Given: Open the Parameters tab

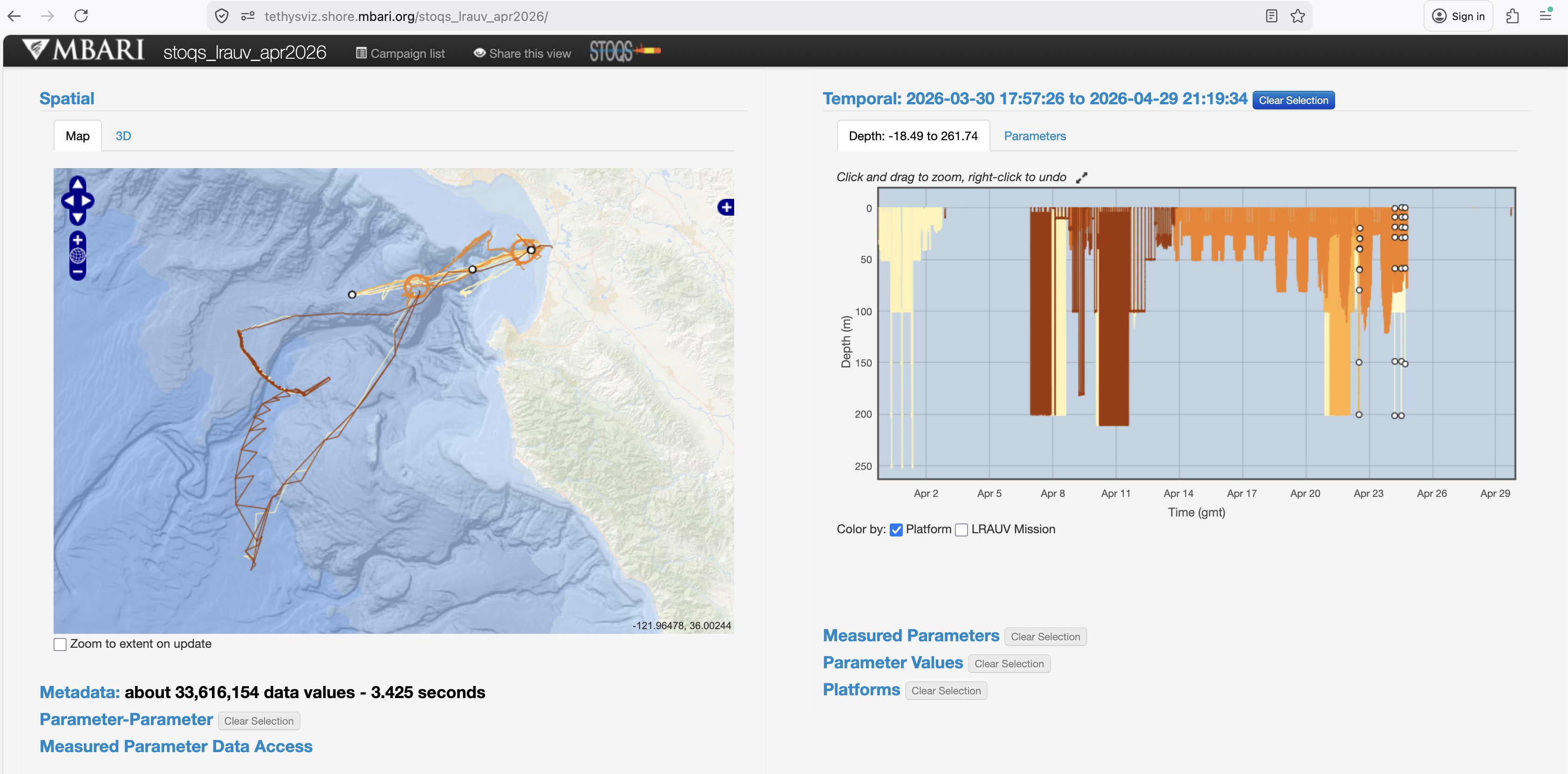Looking at the screenshot, I should 1035,136.
